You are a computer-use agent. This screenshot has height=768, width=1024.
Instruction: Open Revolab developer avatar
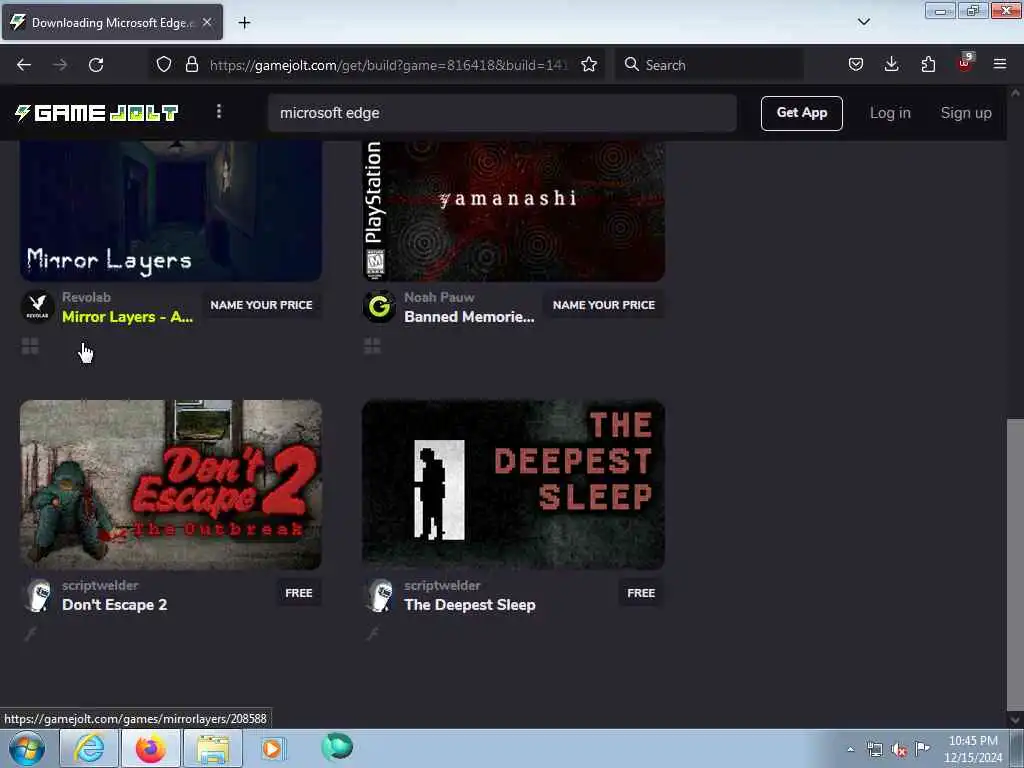pyautogui.click(x=37, y=306)
